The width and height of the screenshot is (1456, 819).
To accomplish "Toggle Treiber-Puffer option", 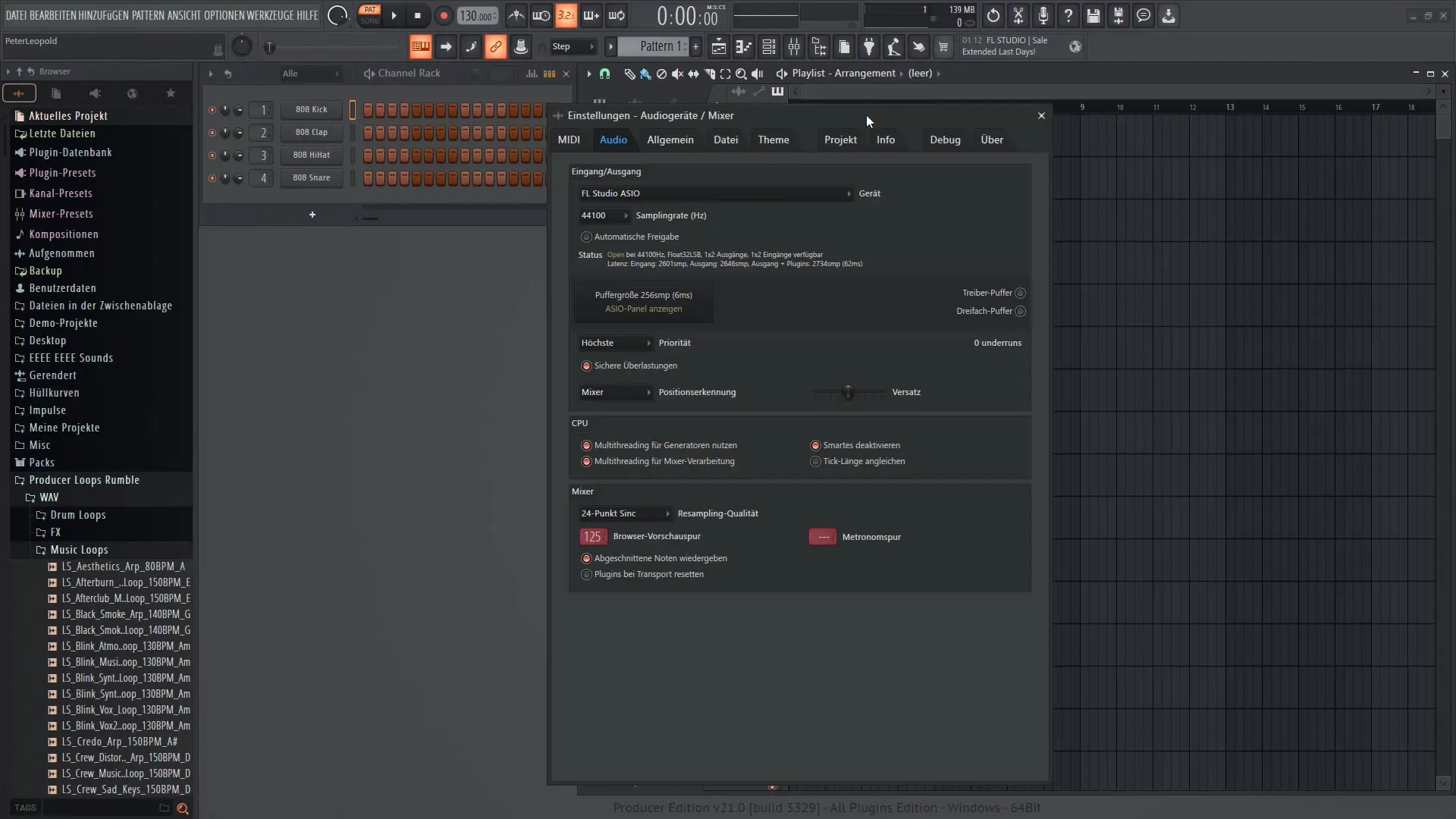I will tap(1020, 293).
